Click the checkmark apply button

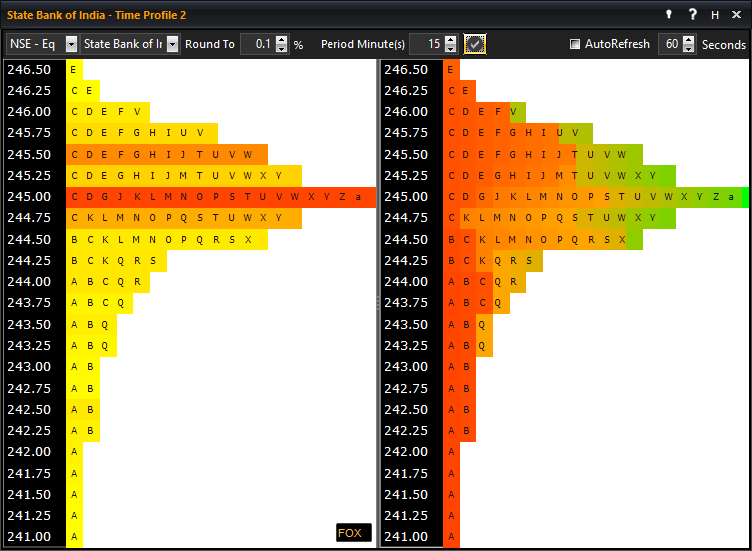click(x=475, y=44)
